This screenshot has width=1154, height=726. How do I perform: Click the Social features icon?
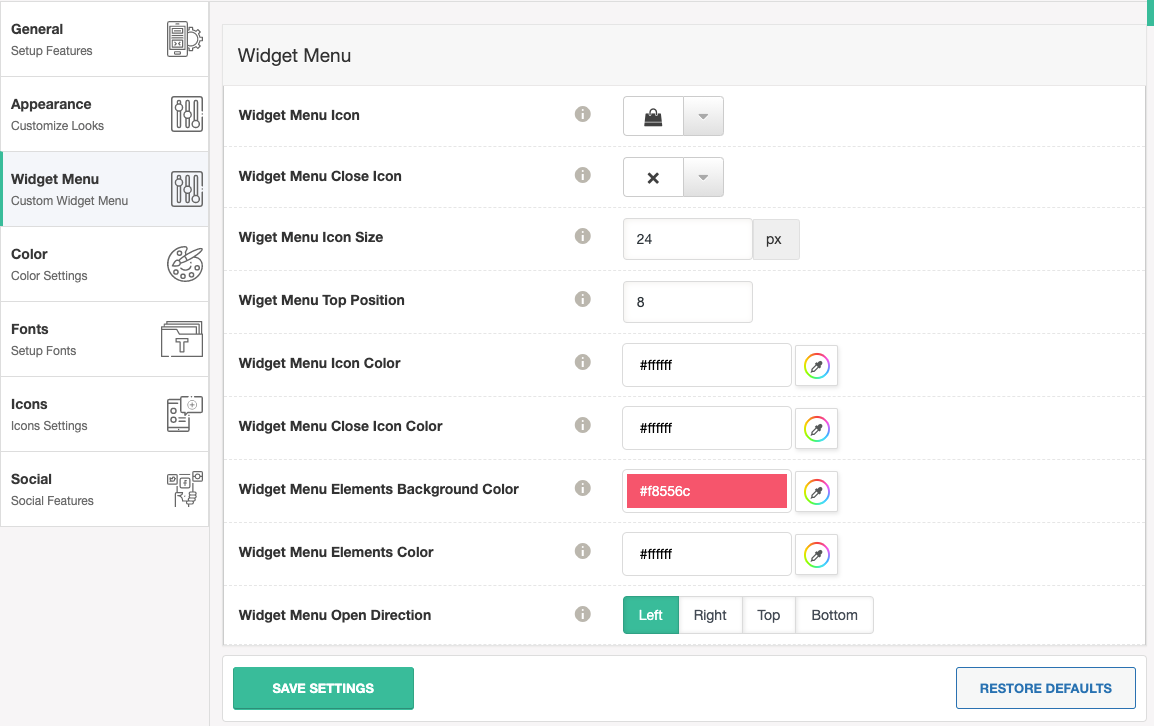[x=184, y=488]
